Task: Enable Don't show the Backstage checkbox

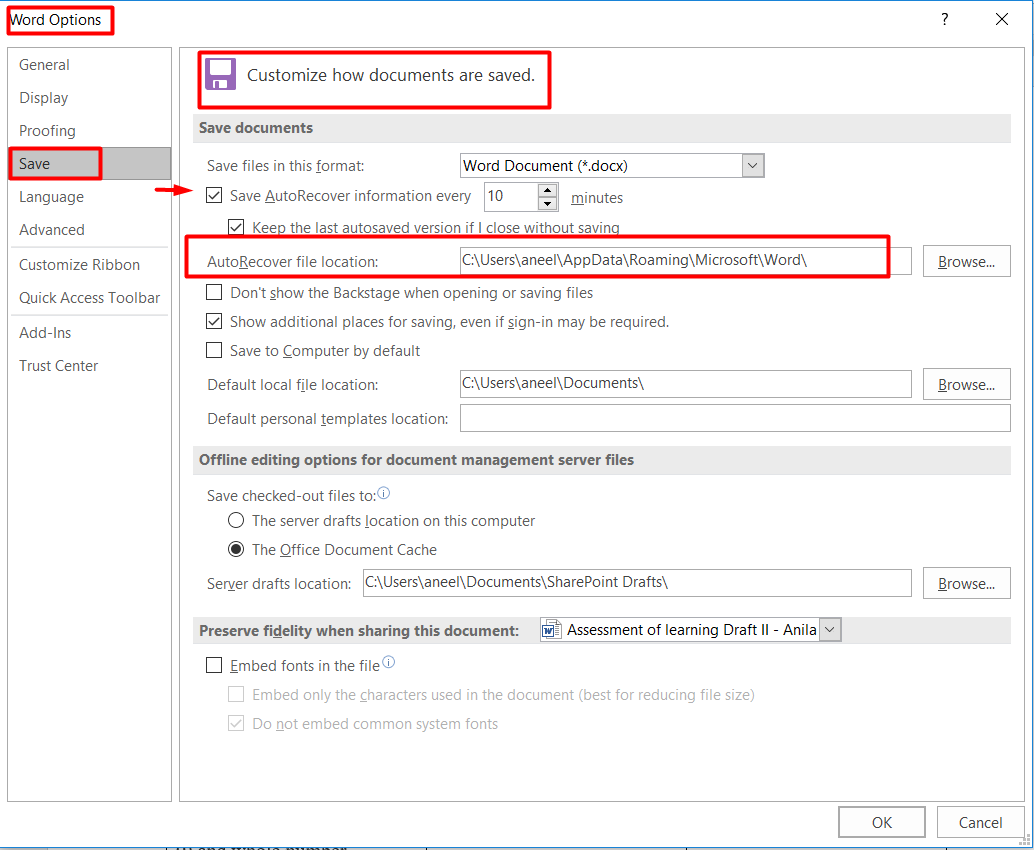Action: (214, 292)
